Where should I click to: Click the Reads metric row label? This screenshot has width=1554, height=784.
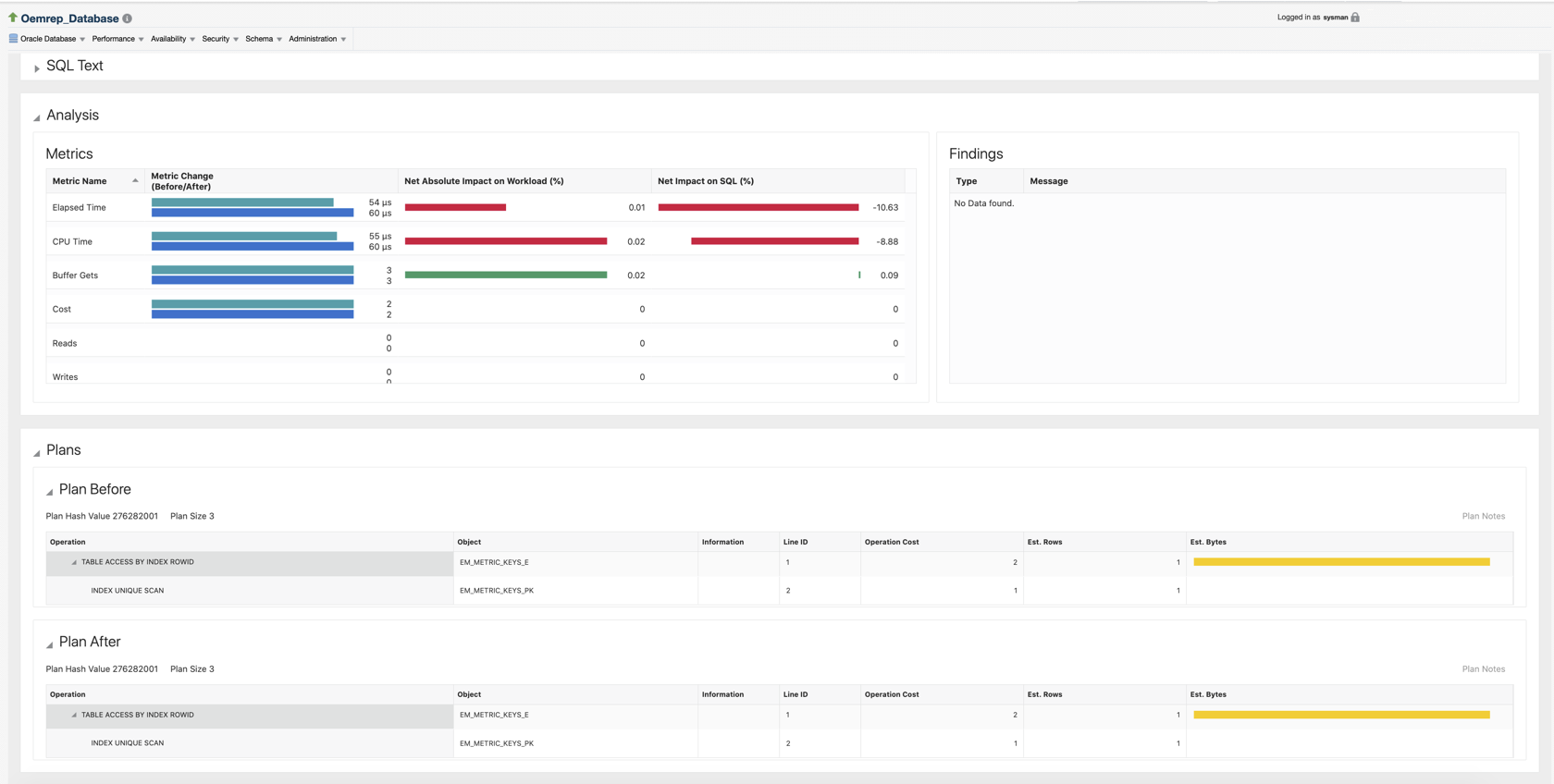tap(65, 343)
